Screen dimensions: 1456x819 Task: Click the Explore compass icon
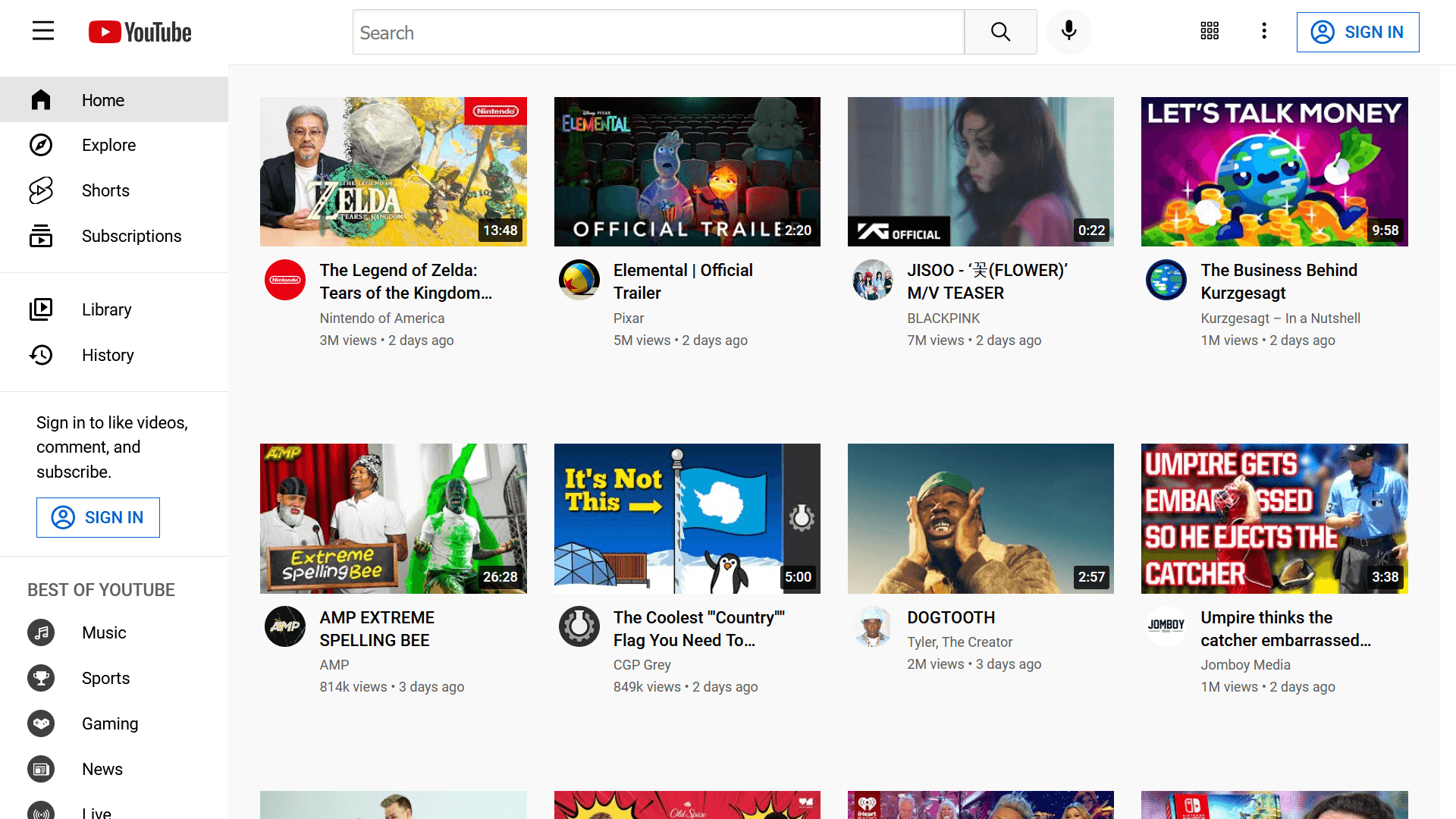[41, 145]
